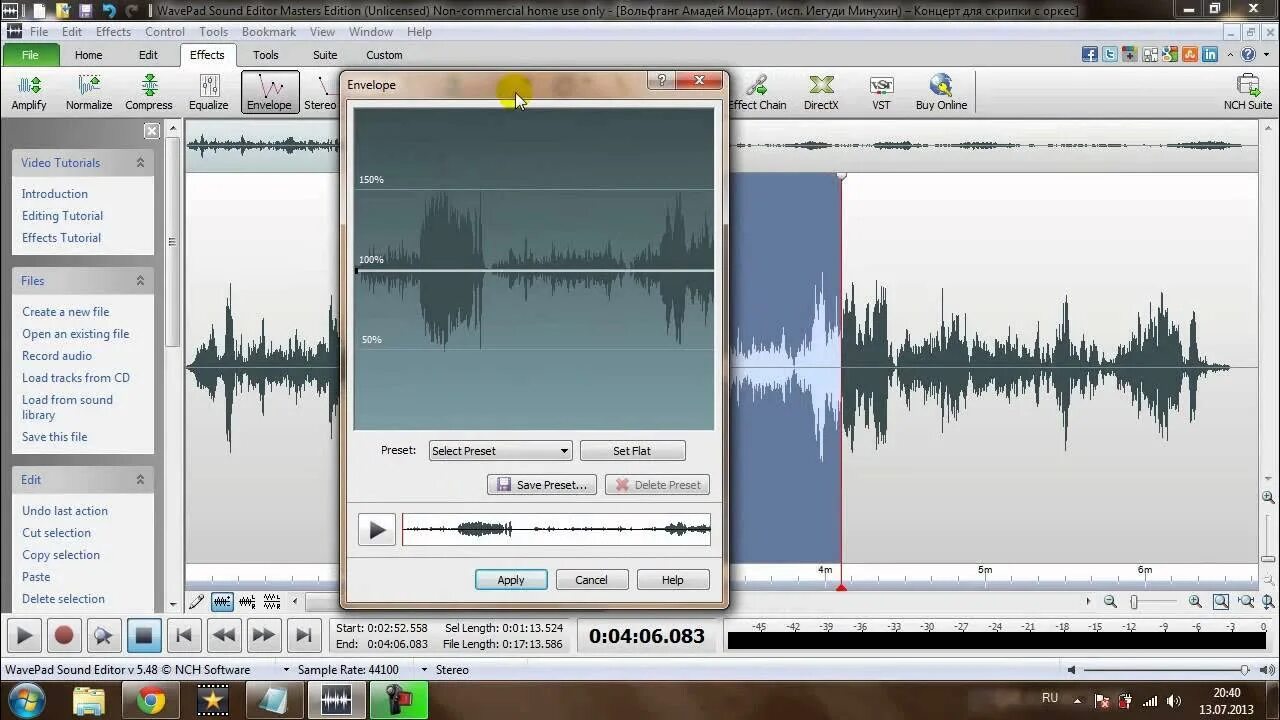Open the Effects menu in menu bar

coord(113,32)
